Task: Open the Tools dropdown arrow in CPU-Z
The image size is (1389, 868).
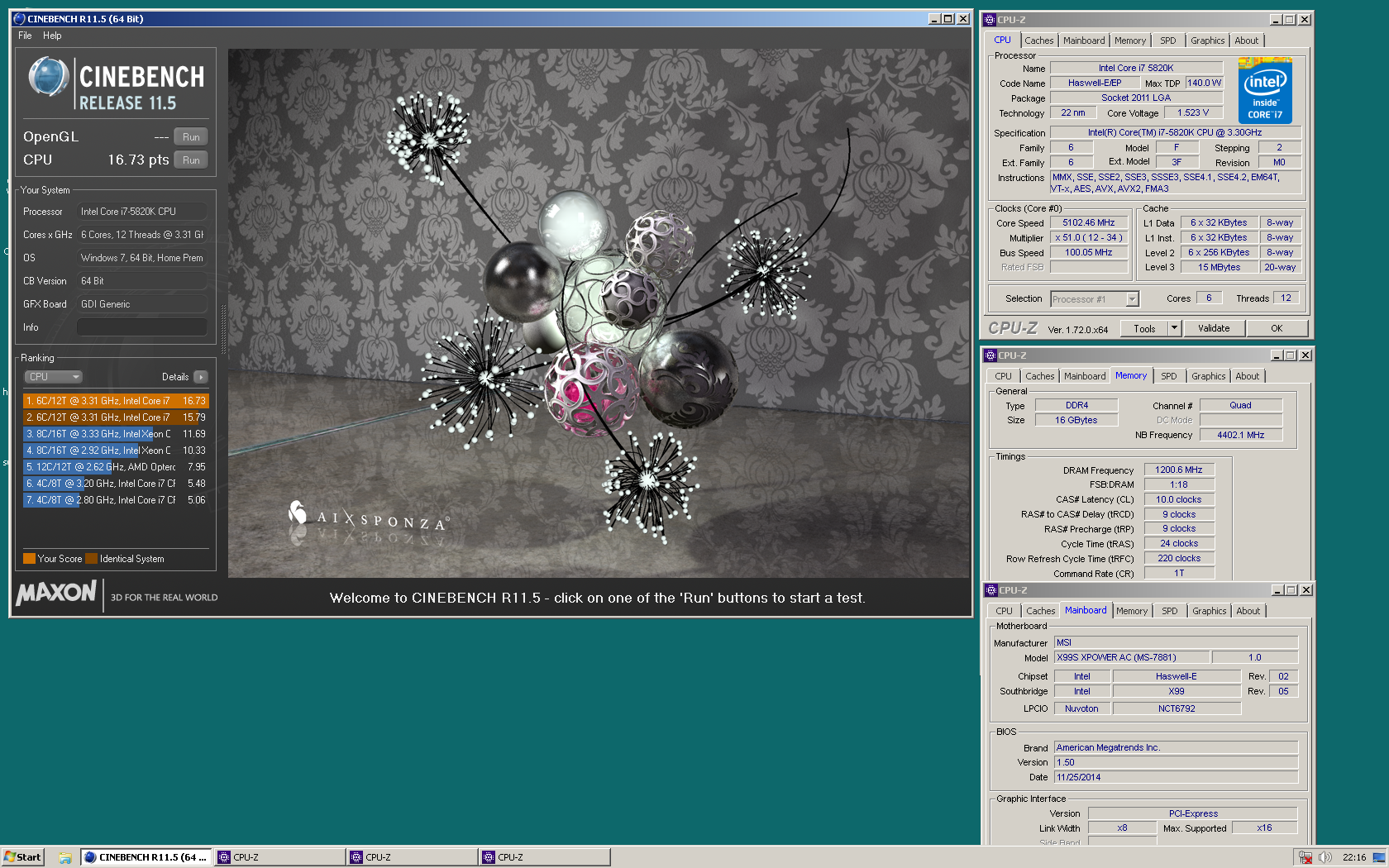Action: (x=1174, y=328)
